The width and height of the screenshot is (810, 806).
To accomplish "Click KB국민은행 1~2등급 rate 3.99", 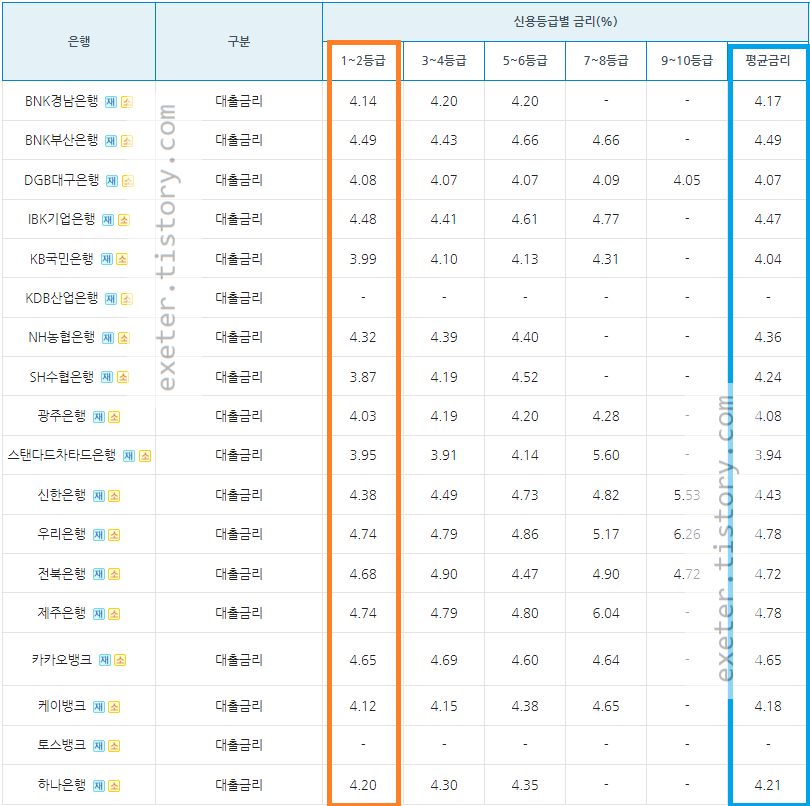I will click(363, 259).
